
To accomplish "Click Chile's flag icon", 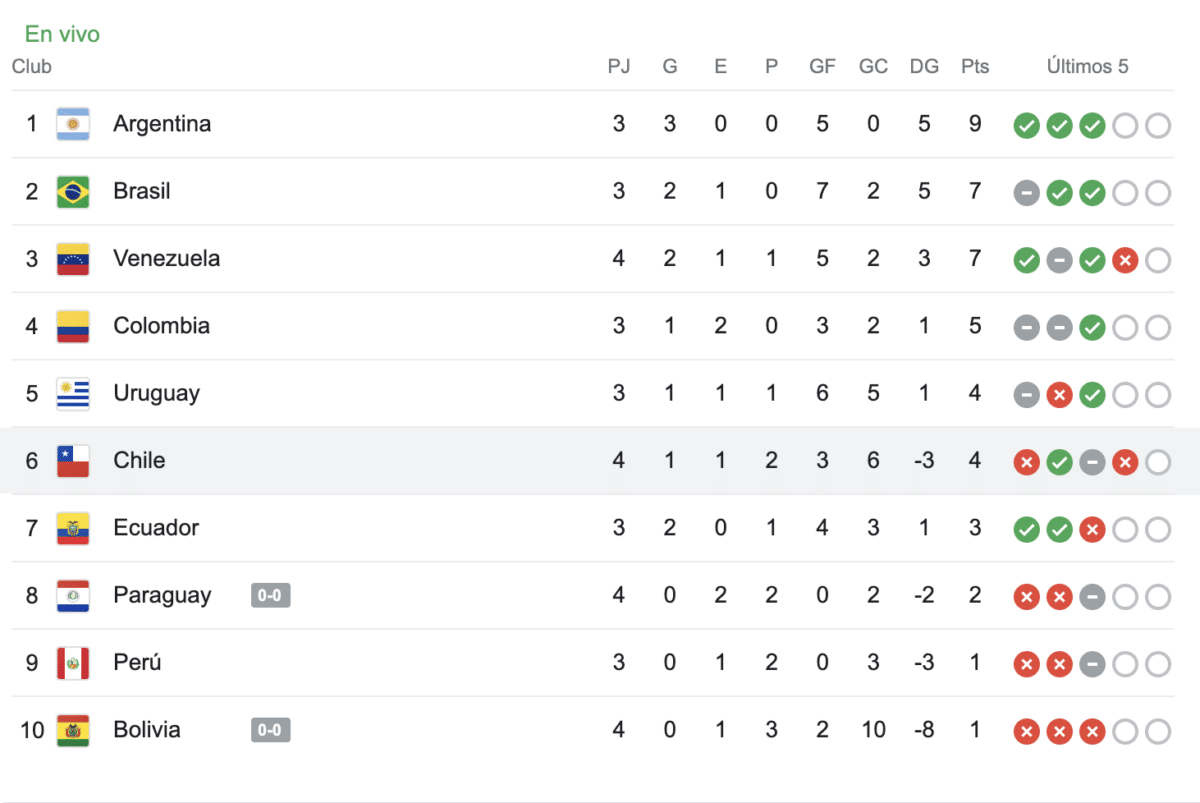I will point(72,461).
